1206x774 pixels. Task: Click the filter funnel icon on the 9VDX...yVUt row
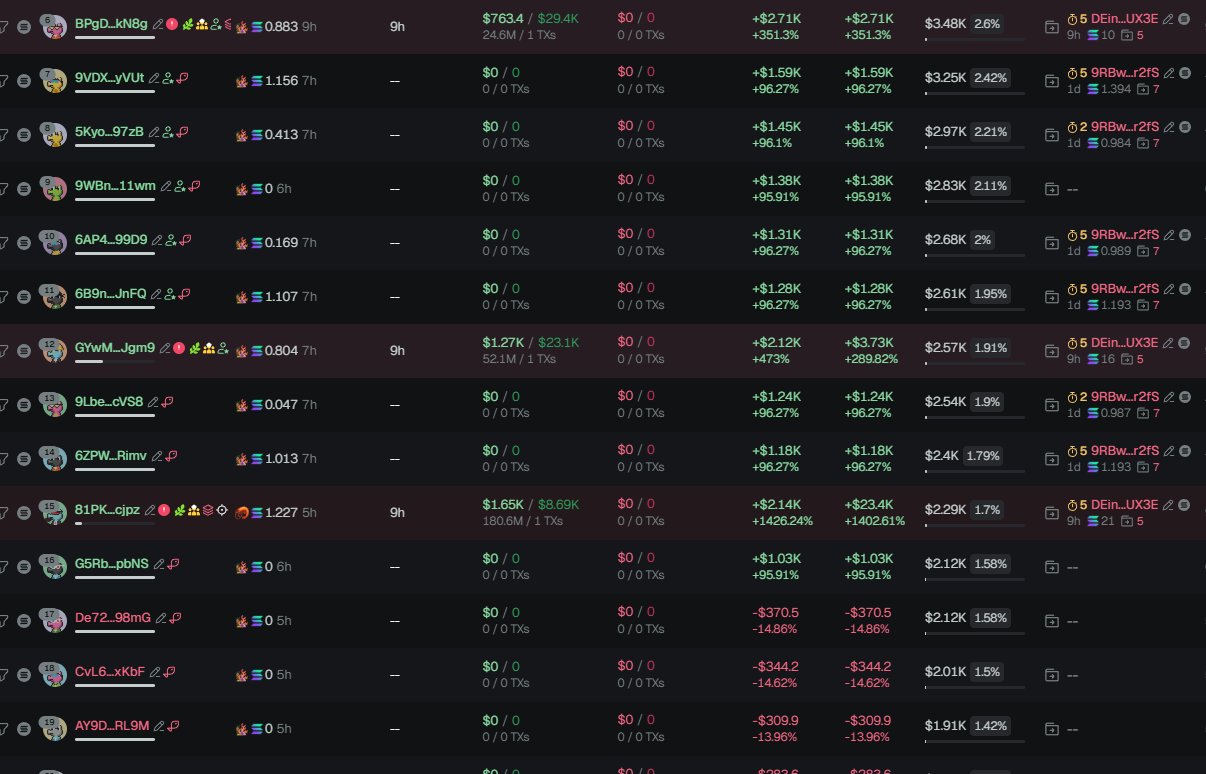3,81
